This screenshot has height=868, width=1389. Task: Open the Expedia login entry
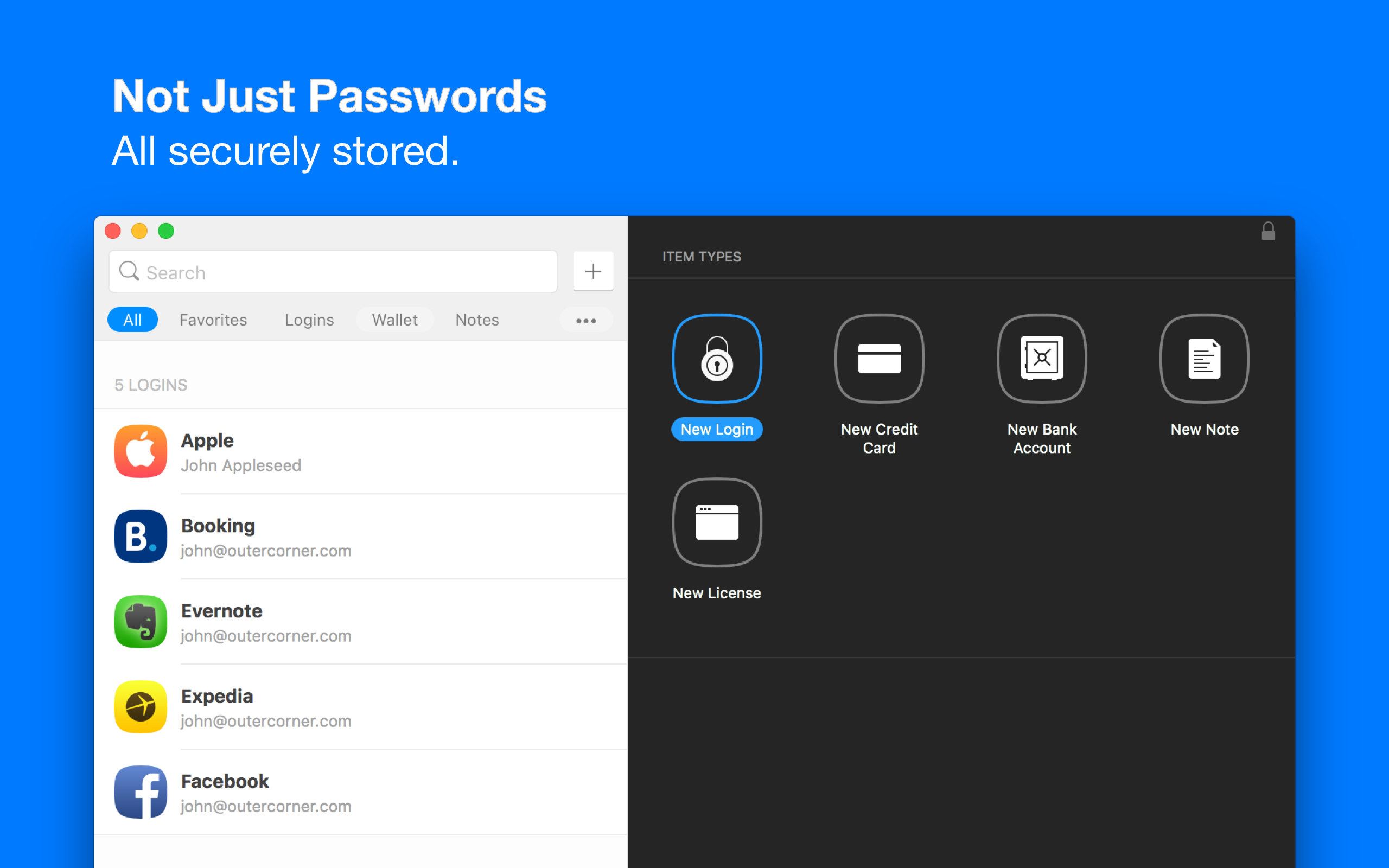pyautogui.click(x=360, y=707)
